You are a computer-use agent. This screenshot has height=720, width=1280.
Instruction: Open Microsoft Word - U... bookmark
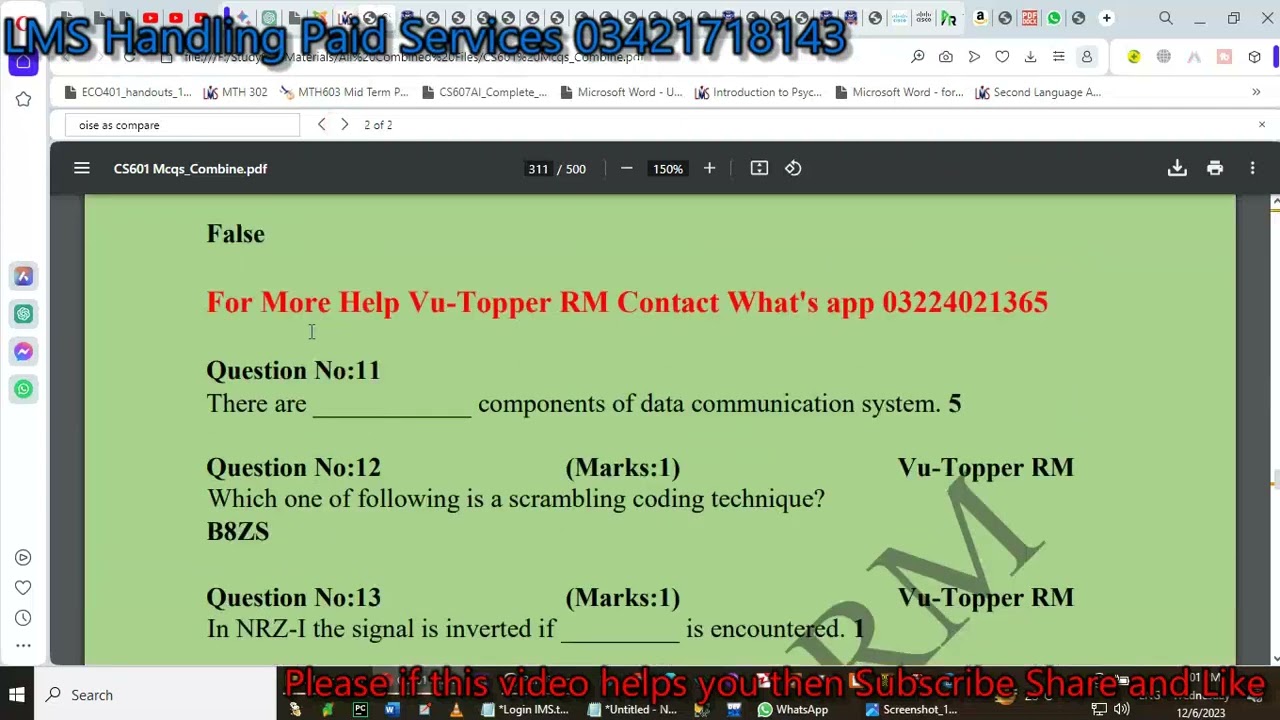pos(621,92)
